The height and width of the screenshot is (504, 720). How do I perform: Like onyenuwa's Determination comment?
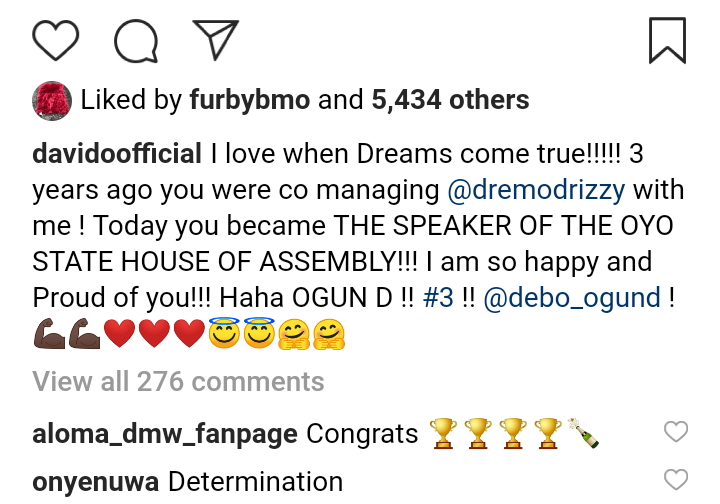(x=677, y=480)
